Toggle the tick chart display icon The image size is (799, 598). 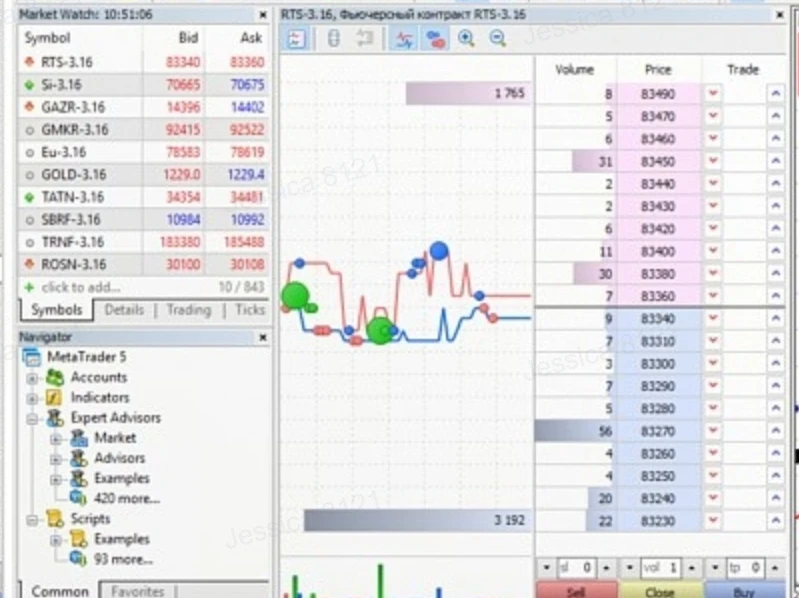click(404, 39)
